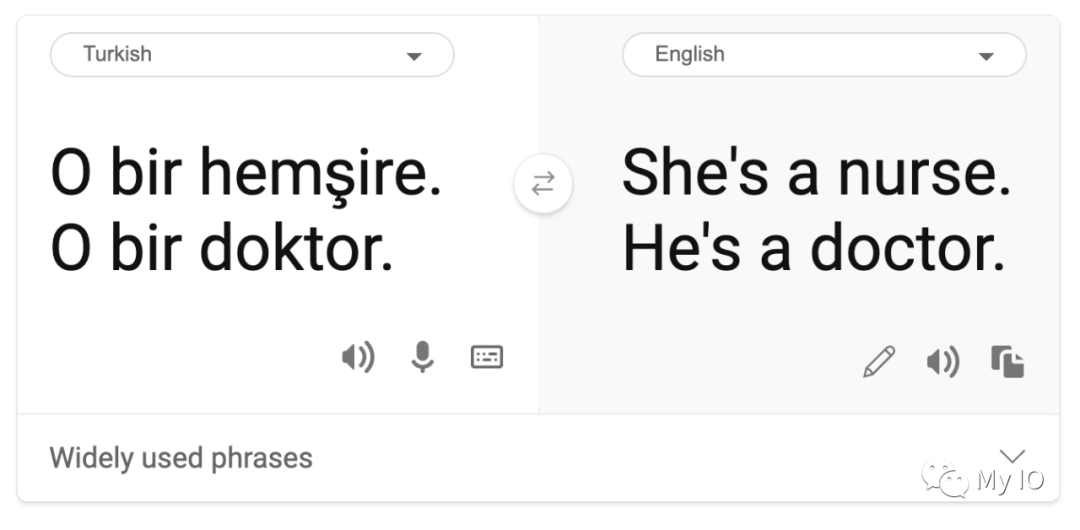1080x530 pixels.
Task: Start voice input with the microphone
Action: pyautogui.click(x=423, y=357)
